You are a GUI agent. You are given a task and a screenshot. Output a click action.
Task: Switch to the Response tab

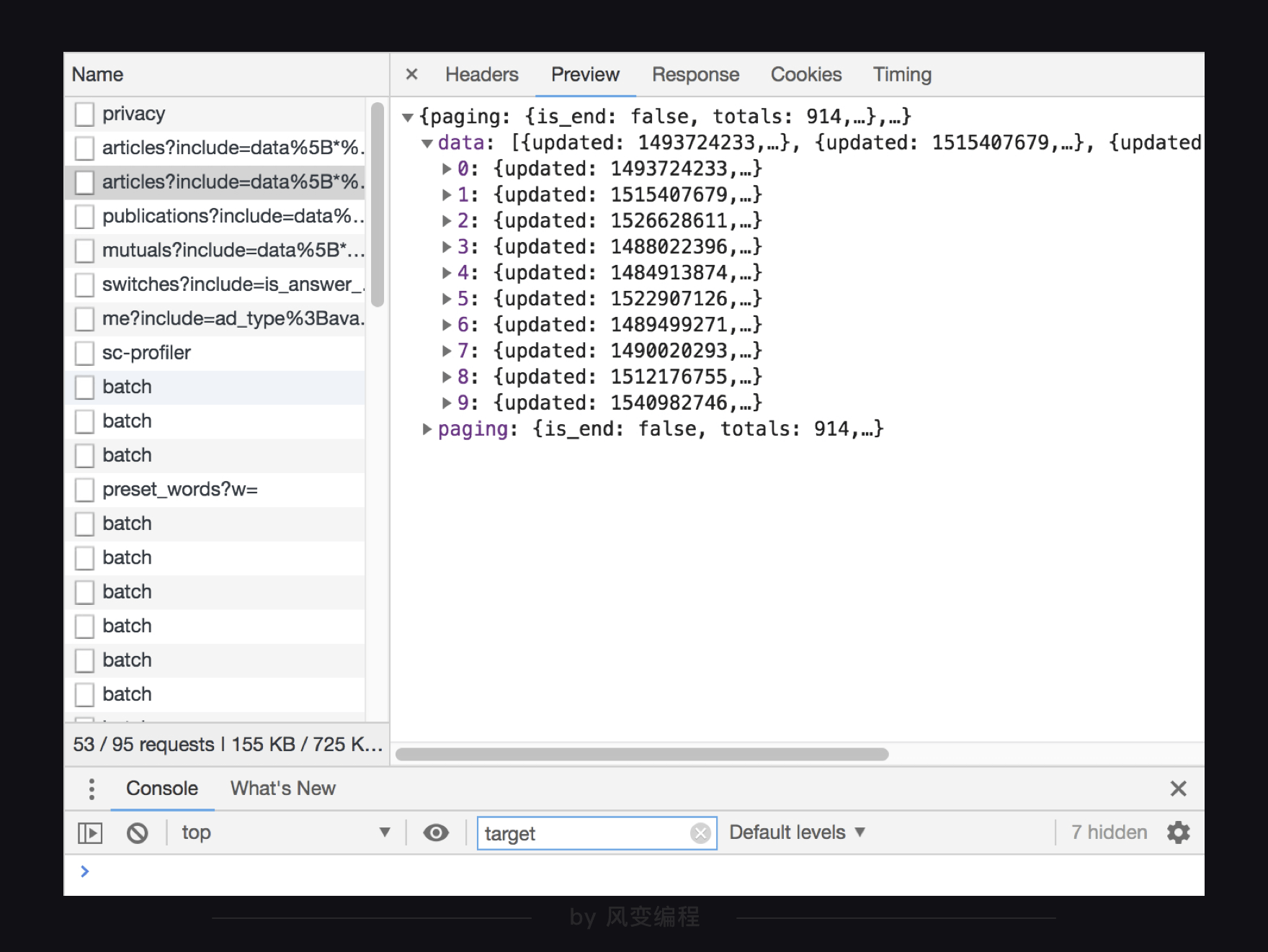coord(695,74)
